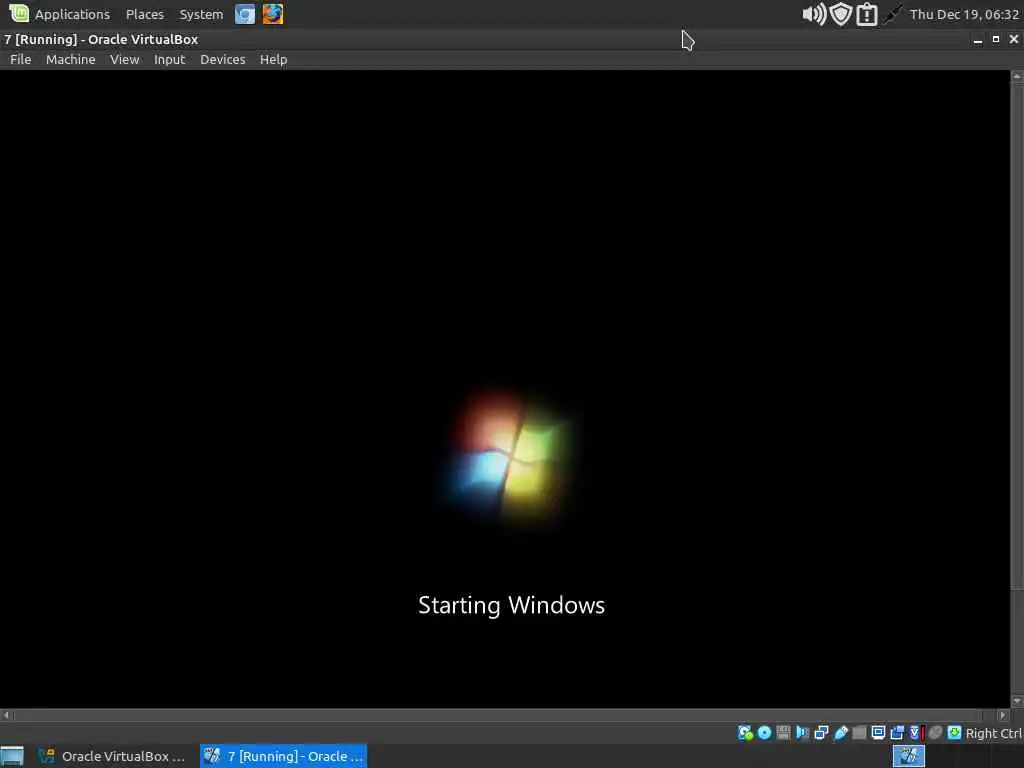Open the Applications menu

pos(72,14)
